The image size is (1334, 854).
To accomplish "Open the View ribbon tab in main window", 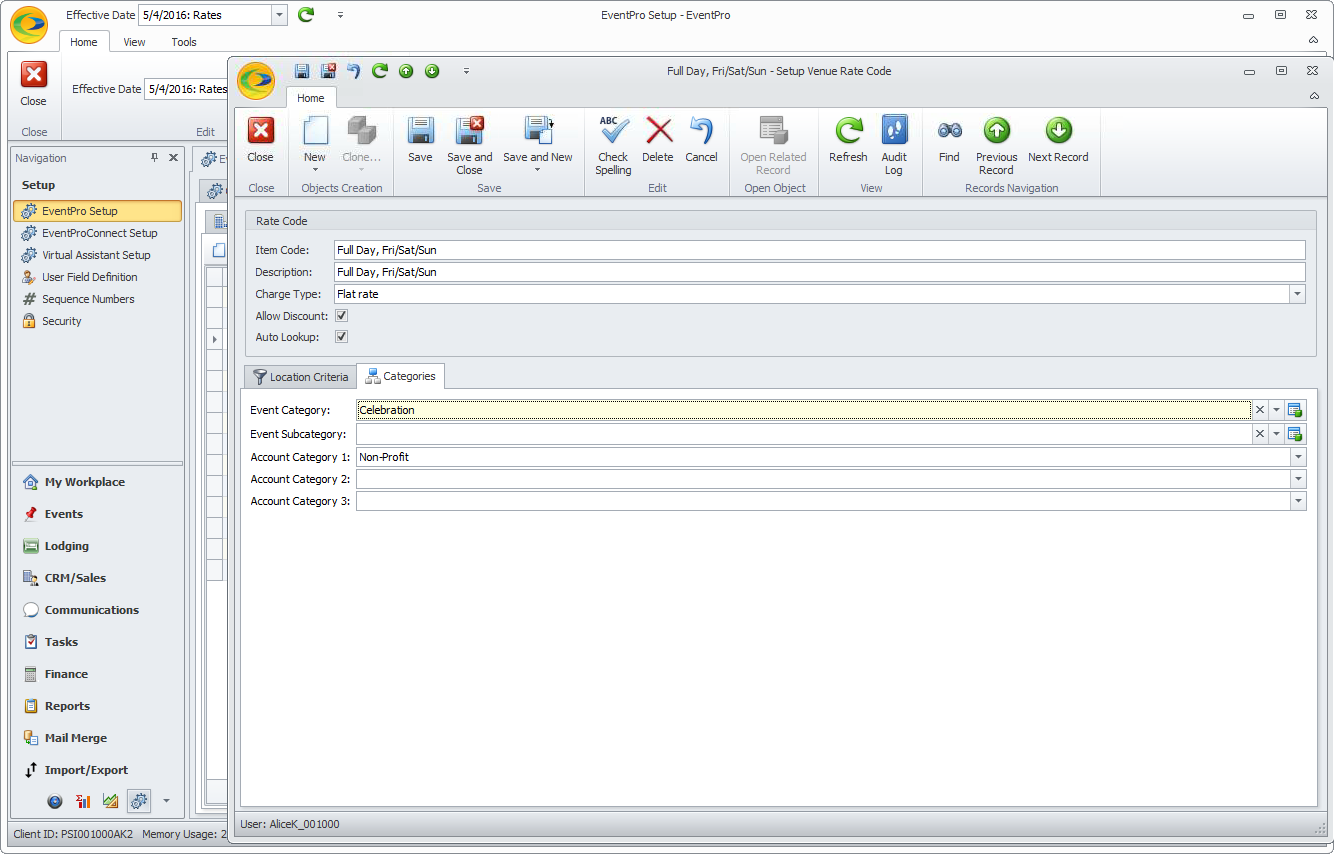I will [x=134, y=42].
